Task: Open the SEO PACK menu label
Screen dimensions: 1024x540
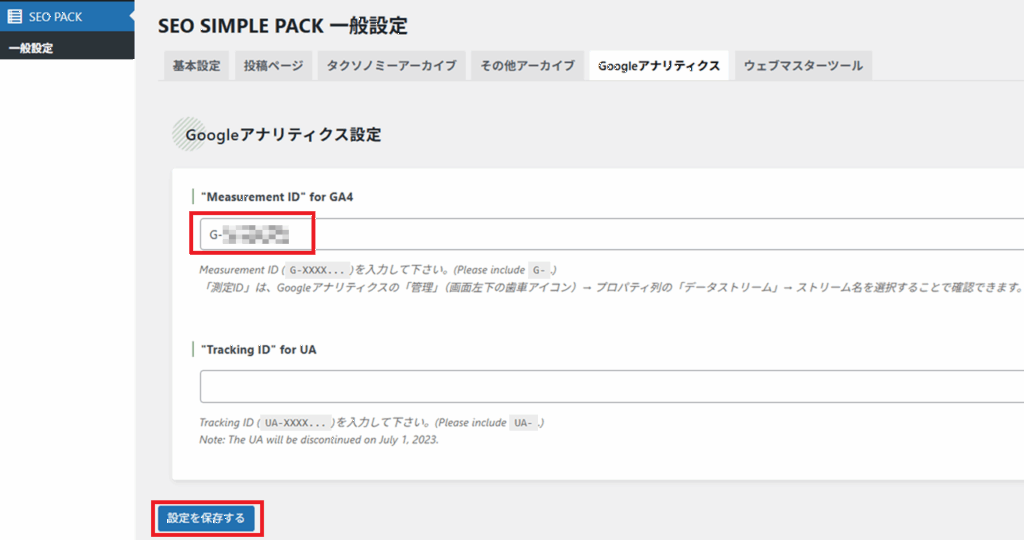Action: pyautogui.click(x=57, y=16)
